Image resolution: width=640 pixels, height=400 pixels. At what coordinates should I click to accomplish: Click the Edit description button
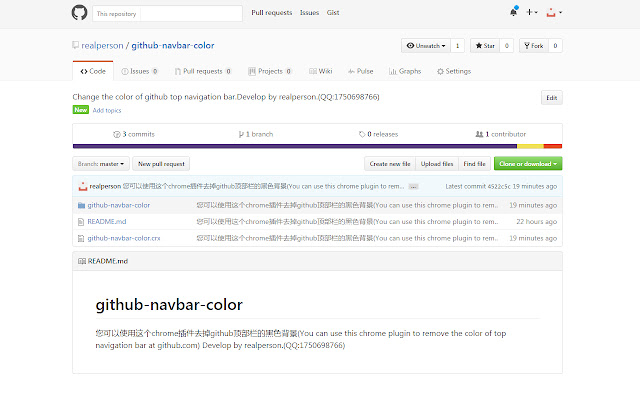pyautogui.click(x=551, y=98)
